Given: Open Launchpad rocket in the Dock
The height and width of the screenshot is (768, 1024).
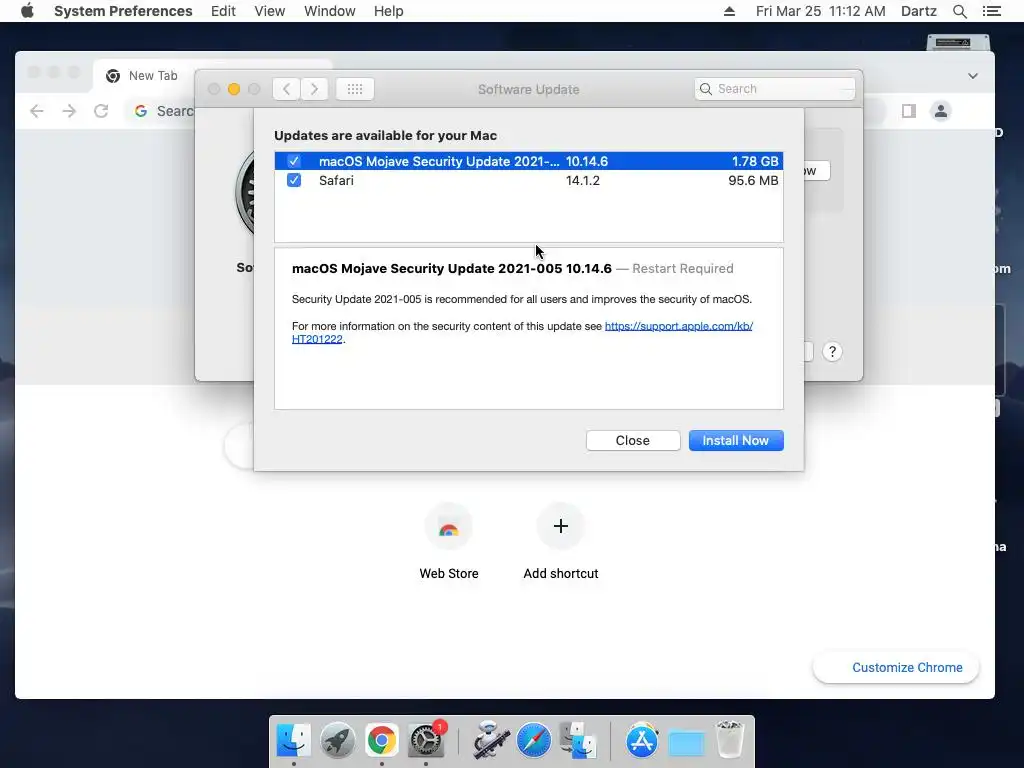Looking at the screenshot, I should tap(338, 741).
